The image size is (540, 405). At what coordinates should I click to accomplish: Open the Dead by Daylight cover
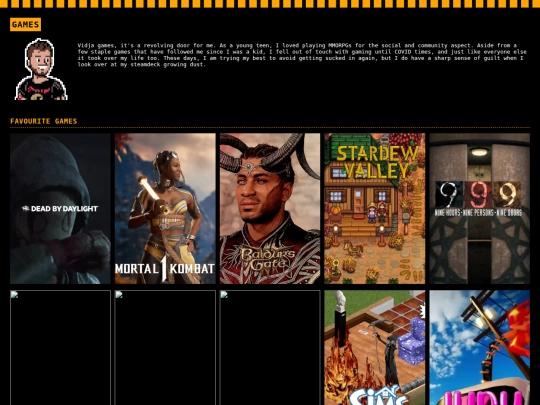pos(60,209)
